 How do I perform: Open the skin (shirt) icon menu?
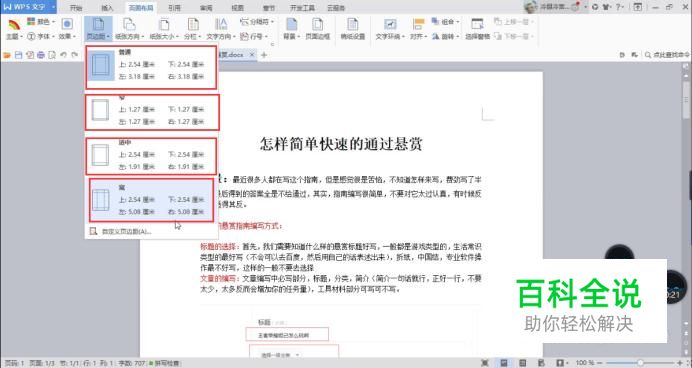[607, 7]
